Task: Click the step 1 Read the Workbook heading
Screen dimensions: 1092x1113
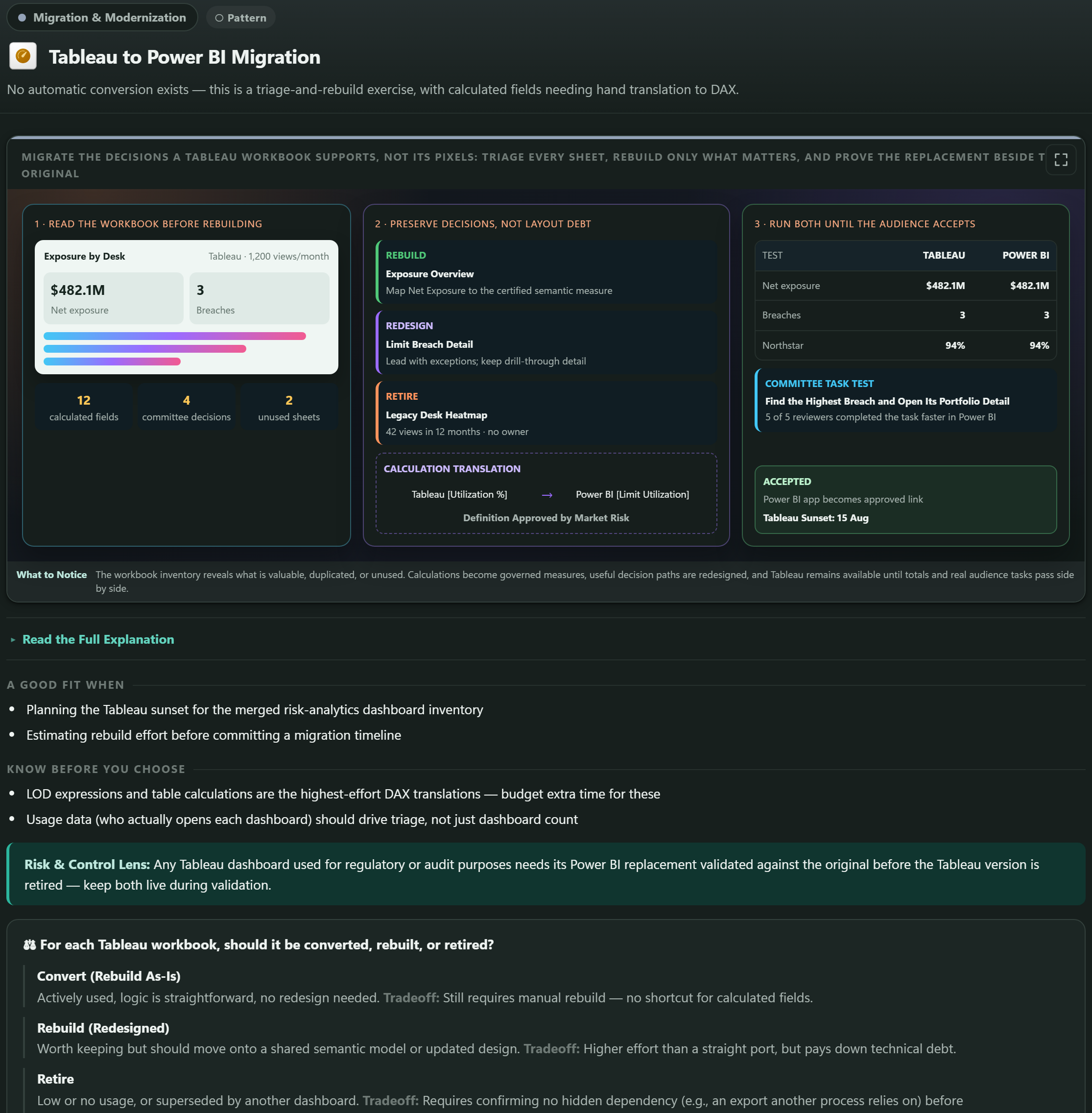Action: (x=148, y=224)
